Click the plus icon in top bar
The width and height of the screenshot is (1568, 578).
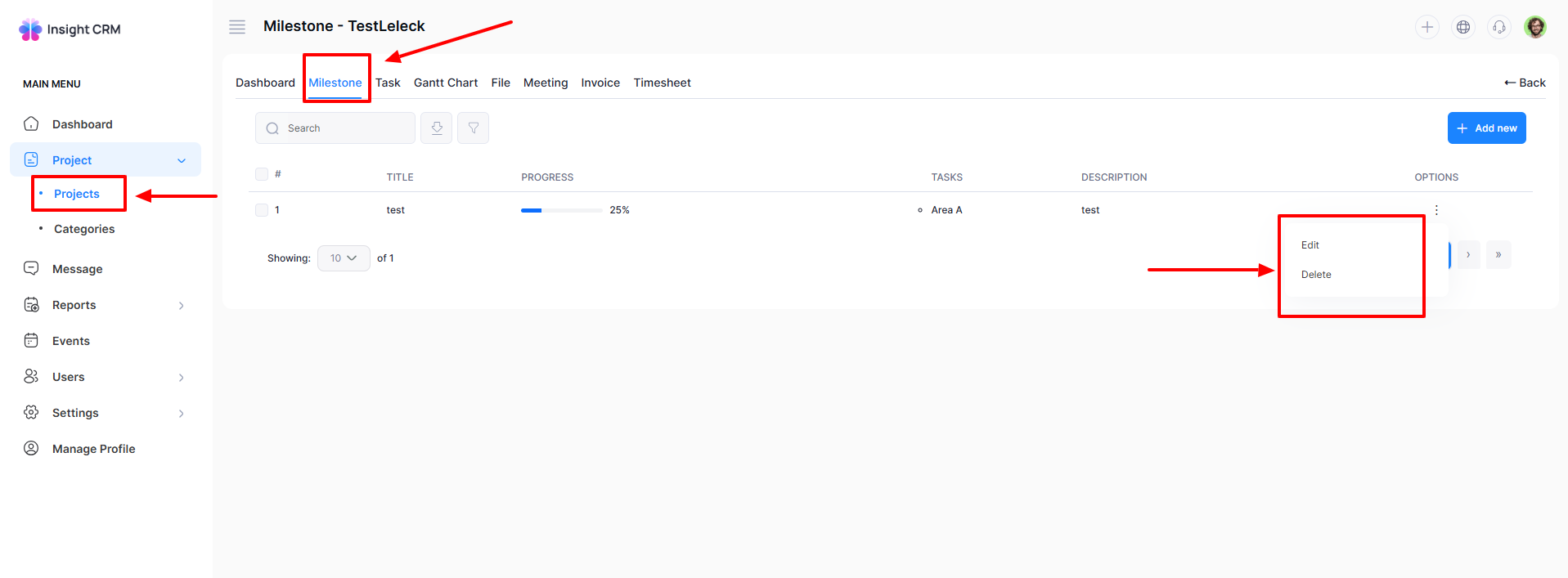click(1426, 27)
